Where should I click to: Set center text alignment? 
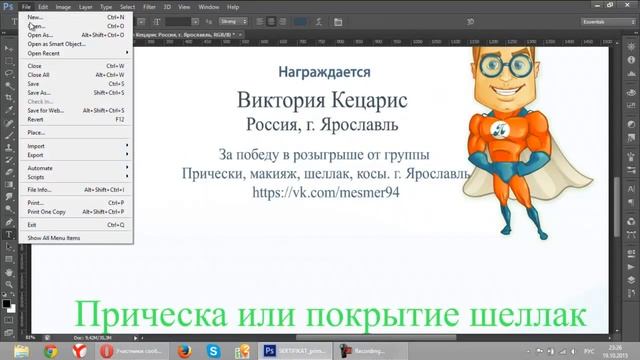pyautogui.click(x=271, y=22)
